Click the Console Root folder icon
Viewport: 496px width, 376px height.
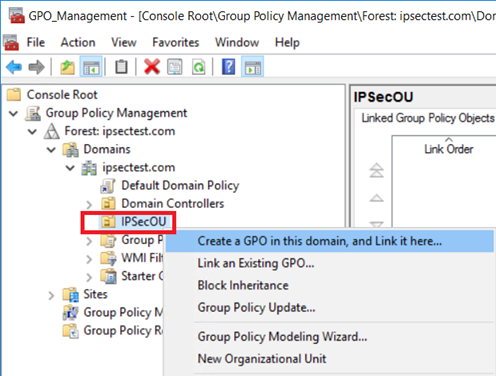[14, 95]
